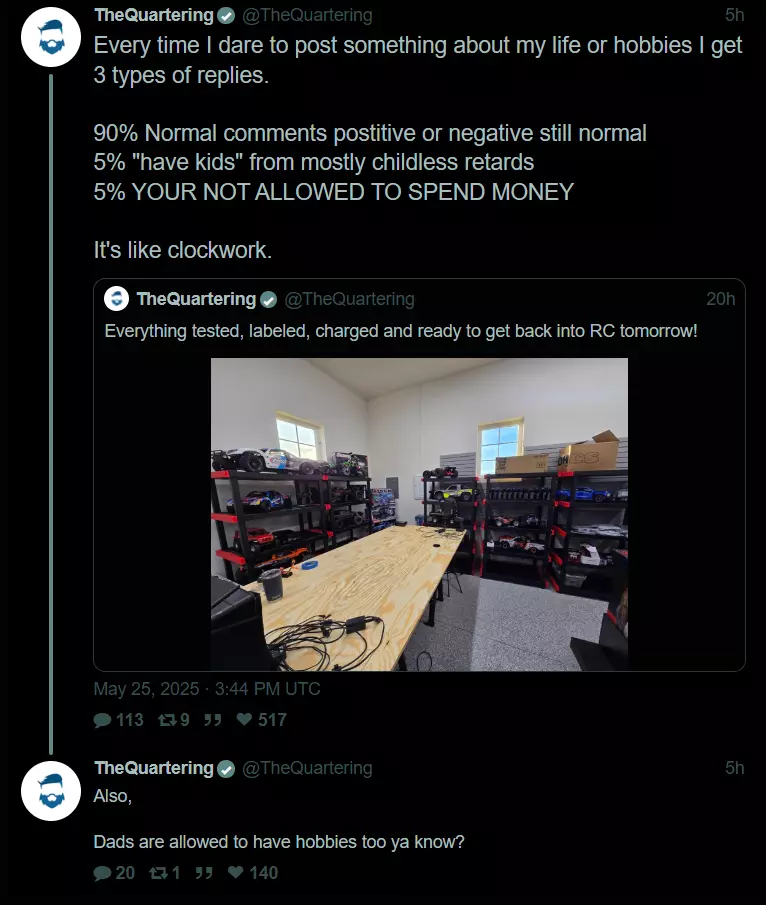Click the verified badge beside the top TheQuartering name
This screenshot has height=905, width=766.
(x=226, y=16)
